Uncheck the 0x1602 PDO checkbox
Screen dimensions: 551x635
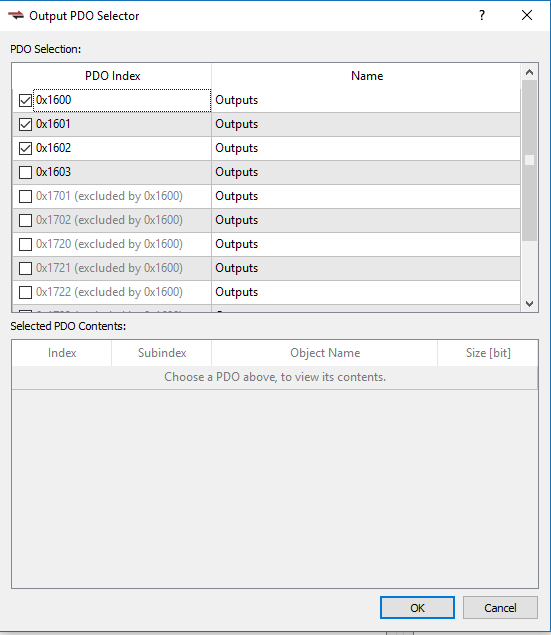click(26, 148)
